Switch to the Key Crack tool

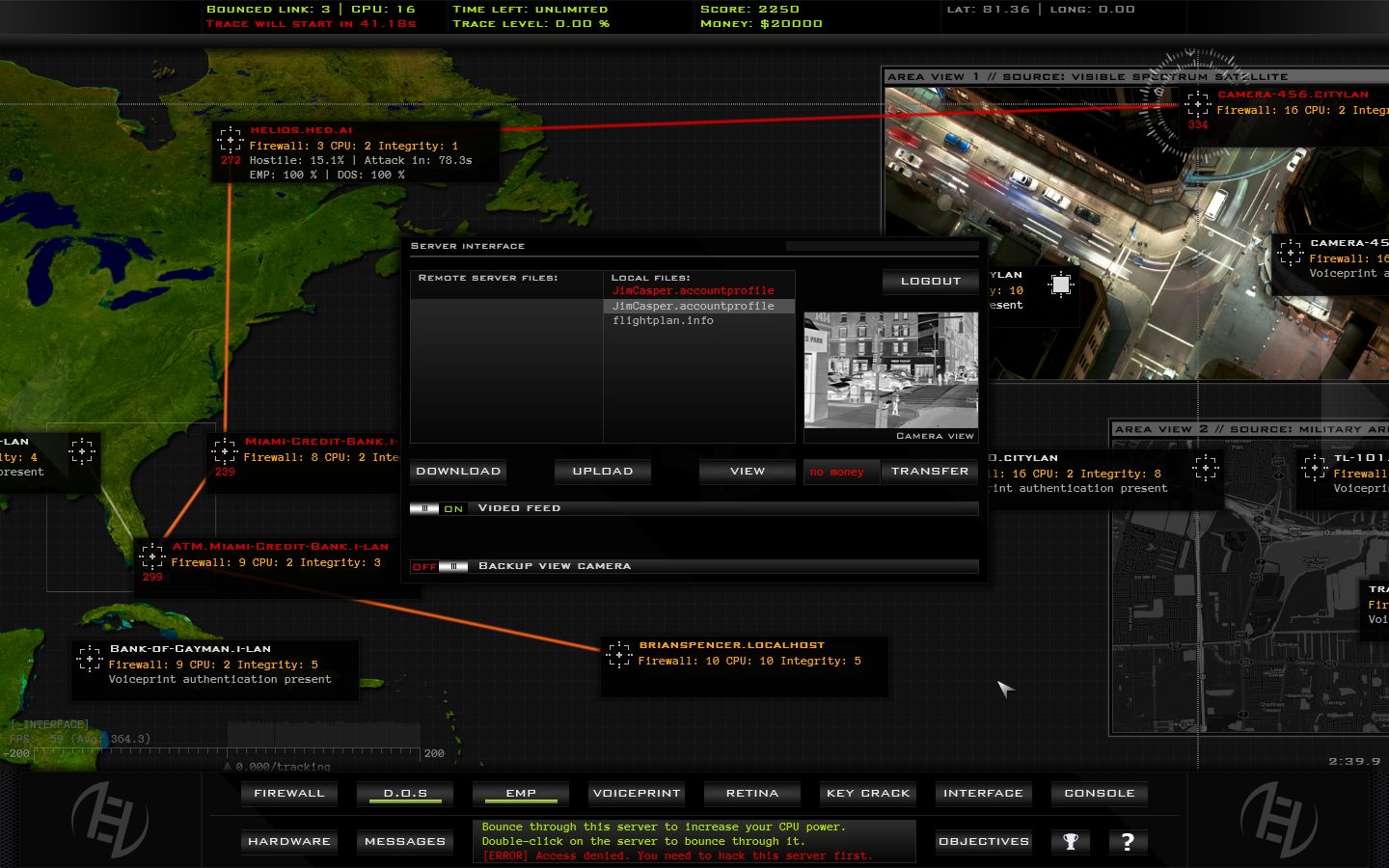point(867,793)
